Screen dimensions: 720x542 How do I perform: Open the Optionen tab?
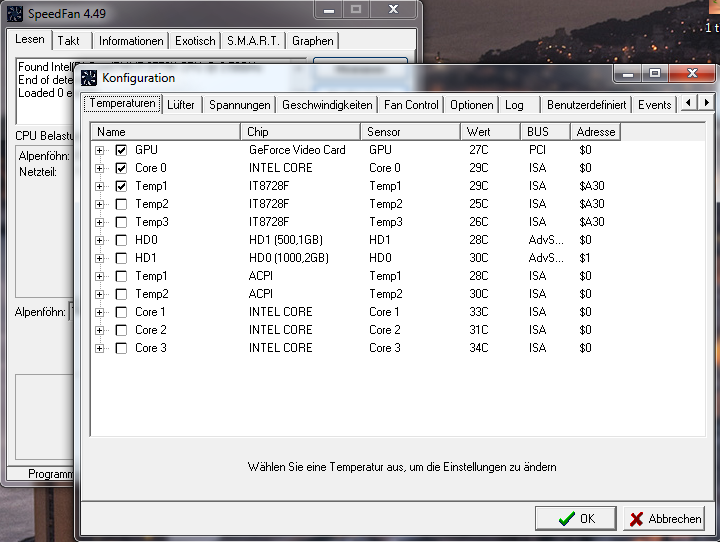point(472,105)
